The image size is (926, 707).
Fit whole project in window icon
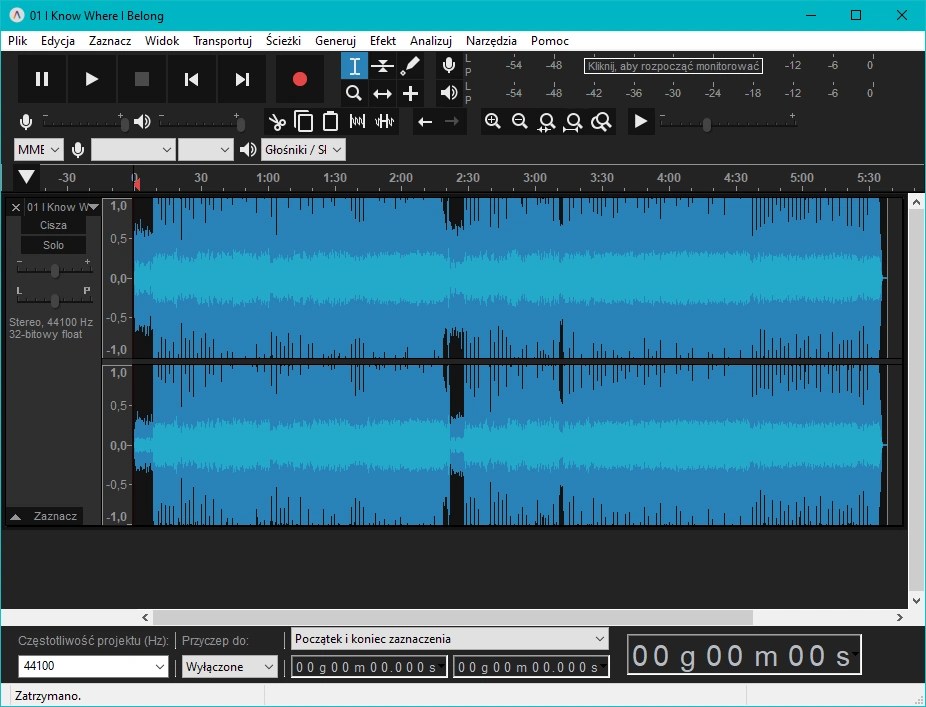[x=573, y=122]
